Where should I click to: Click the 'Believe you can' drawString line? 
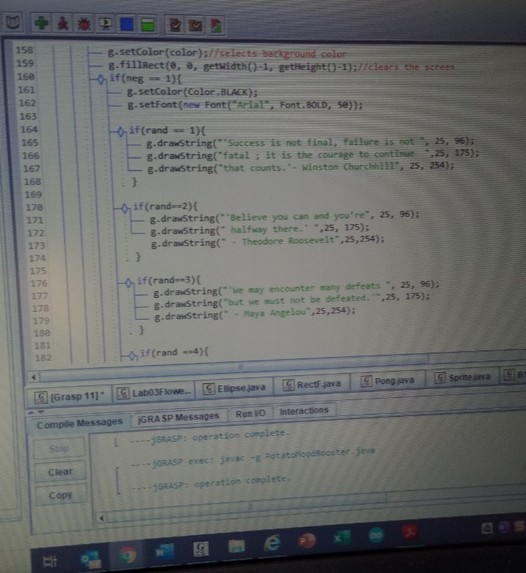[284, 216]
